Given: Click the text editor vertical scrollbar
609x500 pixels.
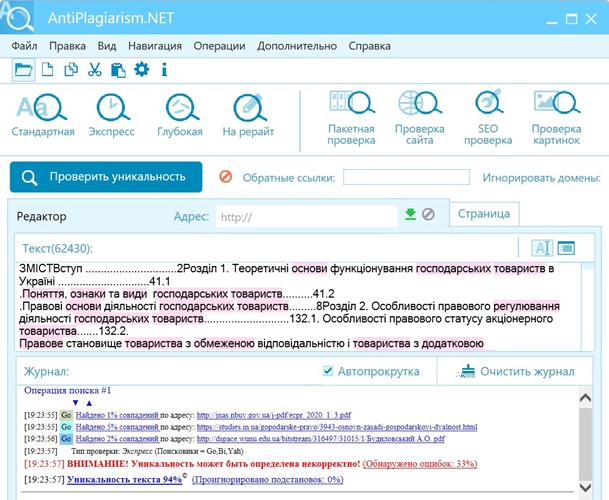Looking at the screenshot, I should [x=588, y=307].
